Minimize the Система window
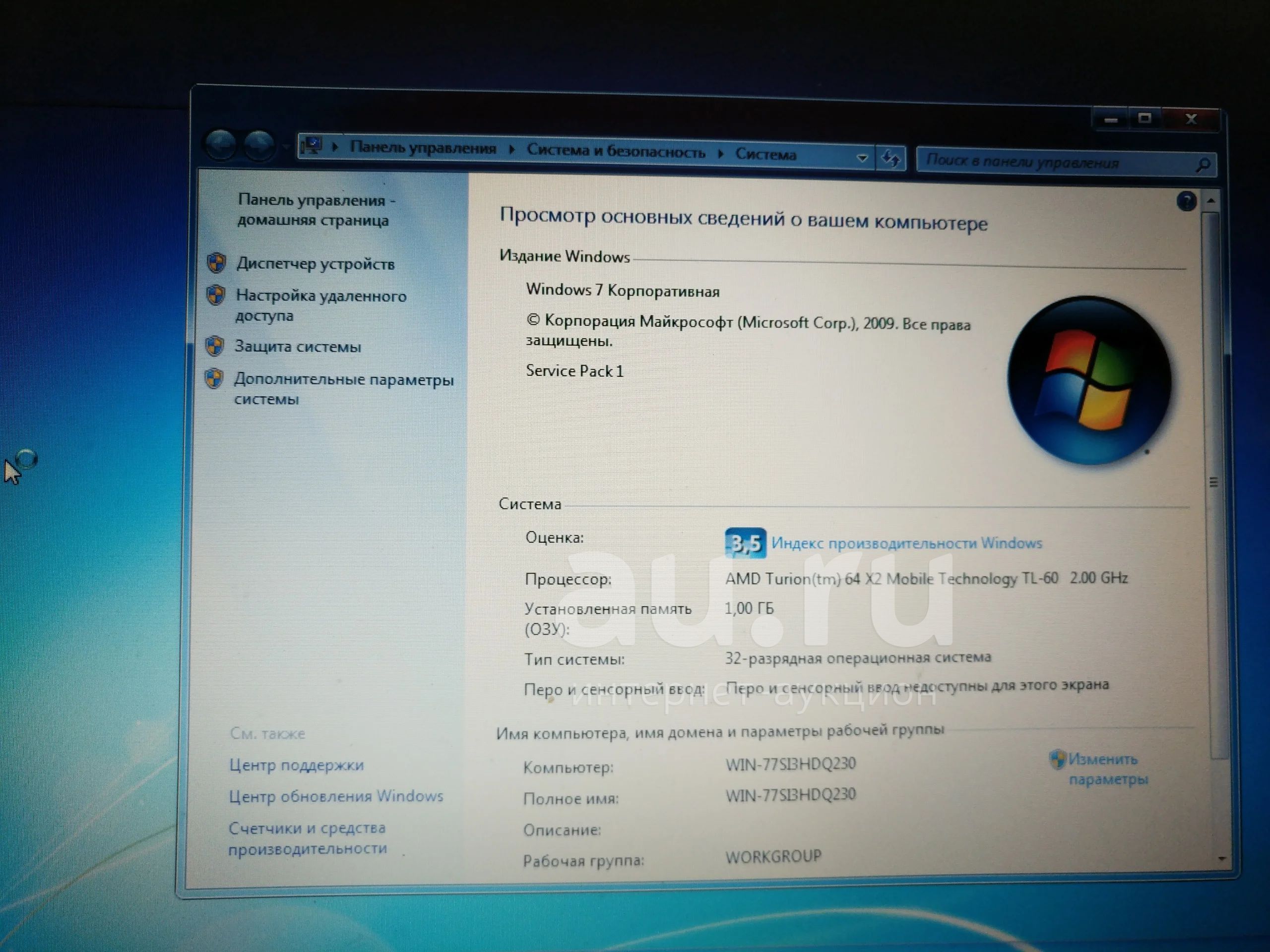 [1110, 119]
